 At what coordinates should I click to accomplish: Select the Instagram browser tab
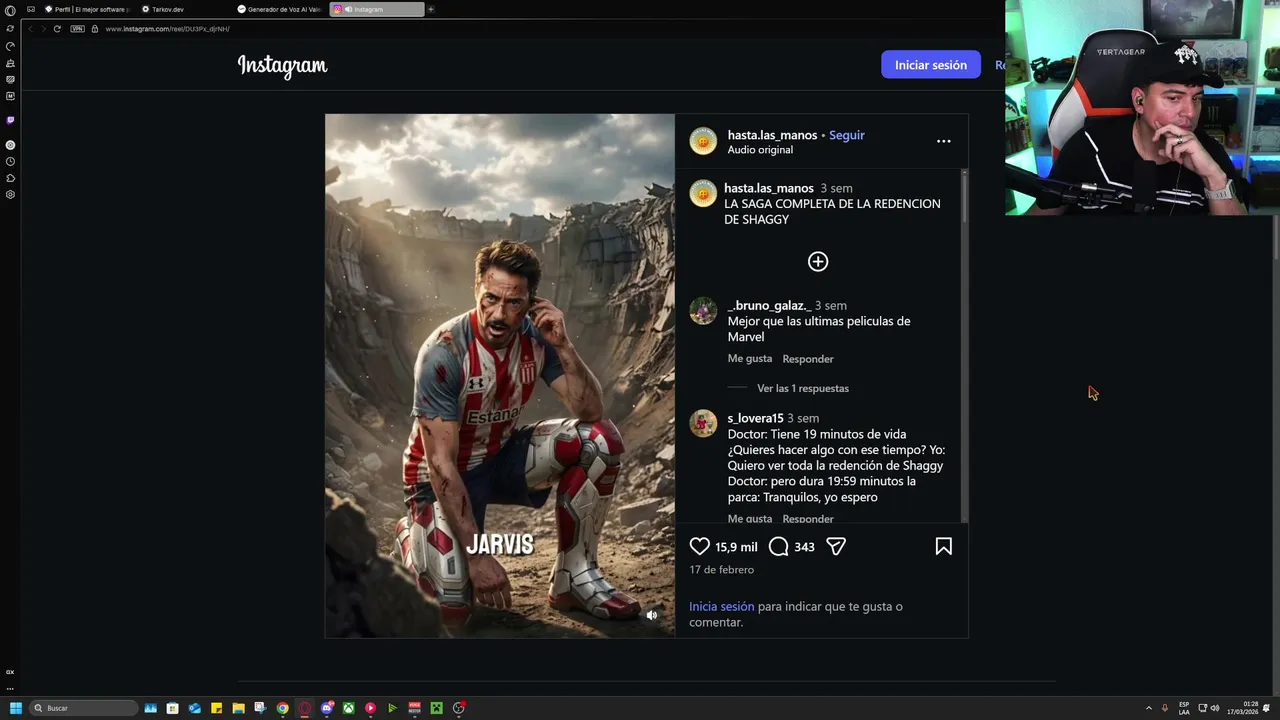point(377,9)
